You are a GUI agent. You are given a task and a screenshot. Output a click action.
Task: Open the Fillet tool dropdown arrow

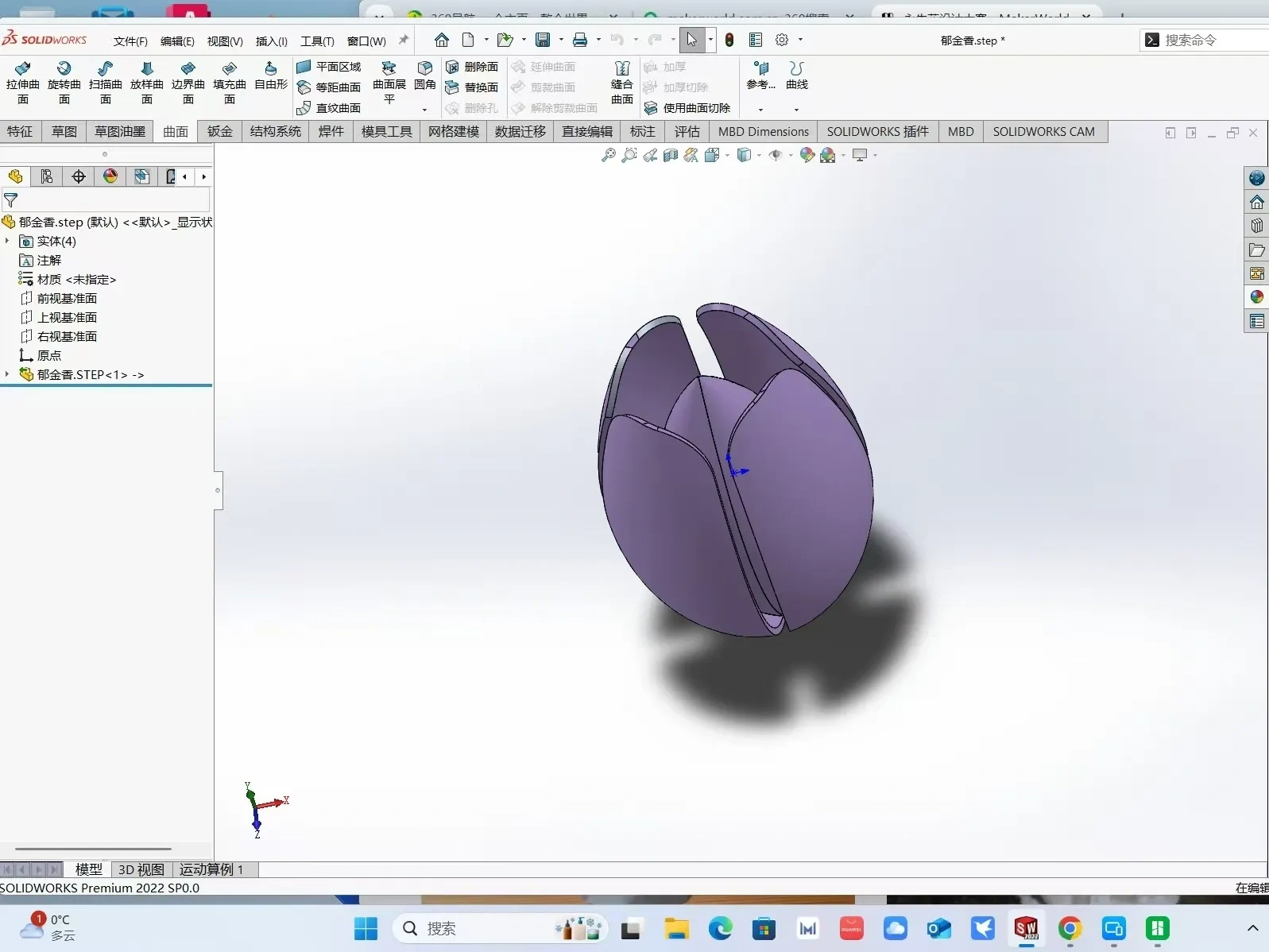click(x=425, y=110)
